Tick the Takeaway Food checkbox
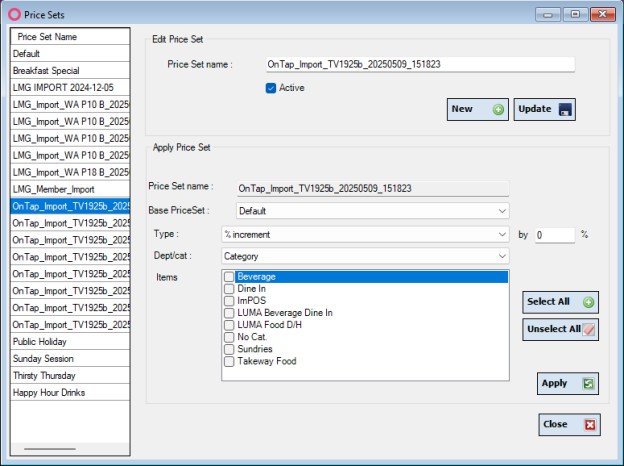 (230, 361)
